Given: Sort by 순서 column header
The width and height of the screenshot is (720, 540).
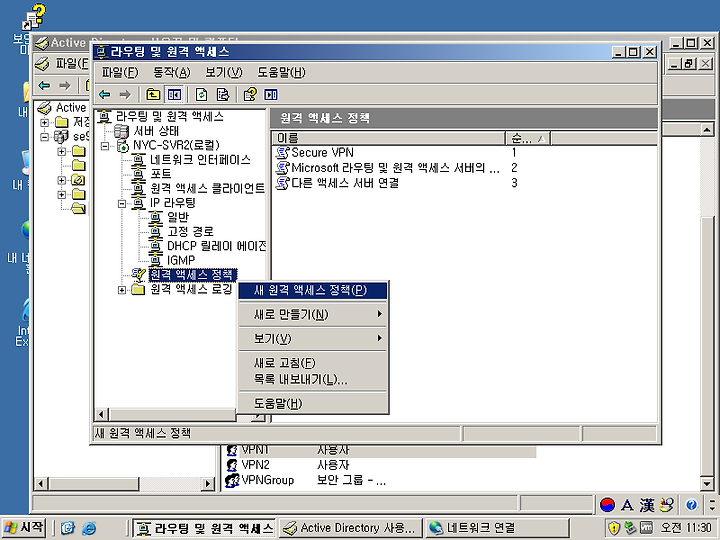Looking at the screenshot, I should 528,138.
